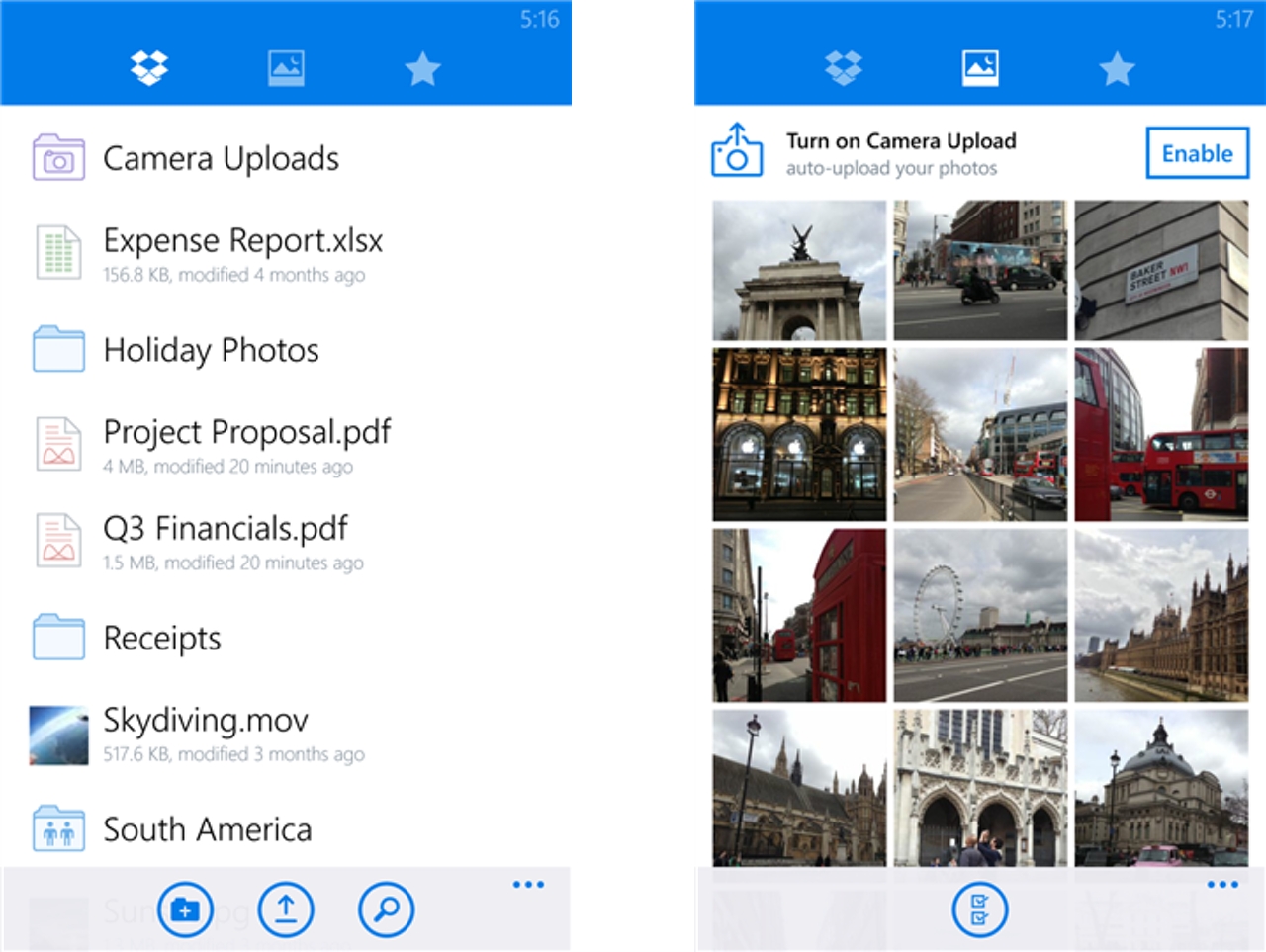
Task: Expand the right app bar ellipsis menu
Action: tap(1222, 884)
